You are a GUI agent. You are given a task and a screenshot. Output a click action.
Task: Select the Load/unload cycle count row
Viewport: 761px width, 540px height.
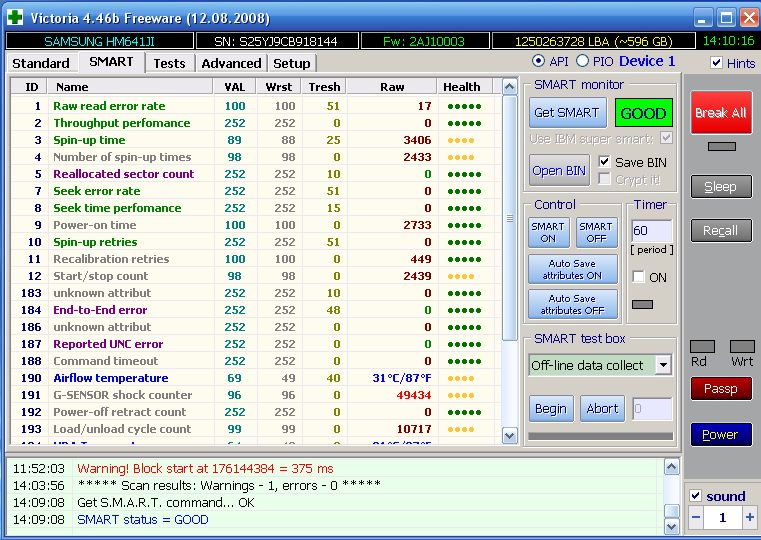[x=256, y=429]
